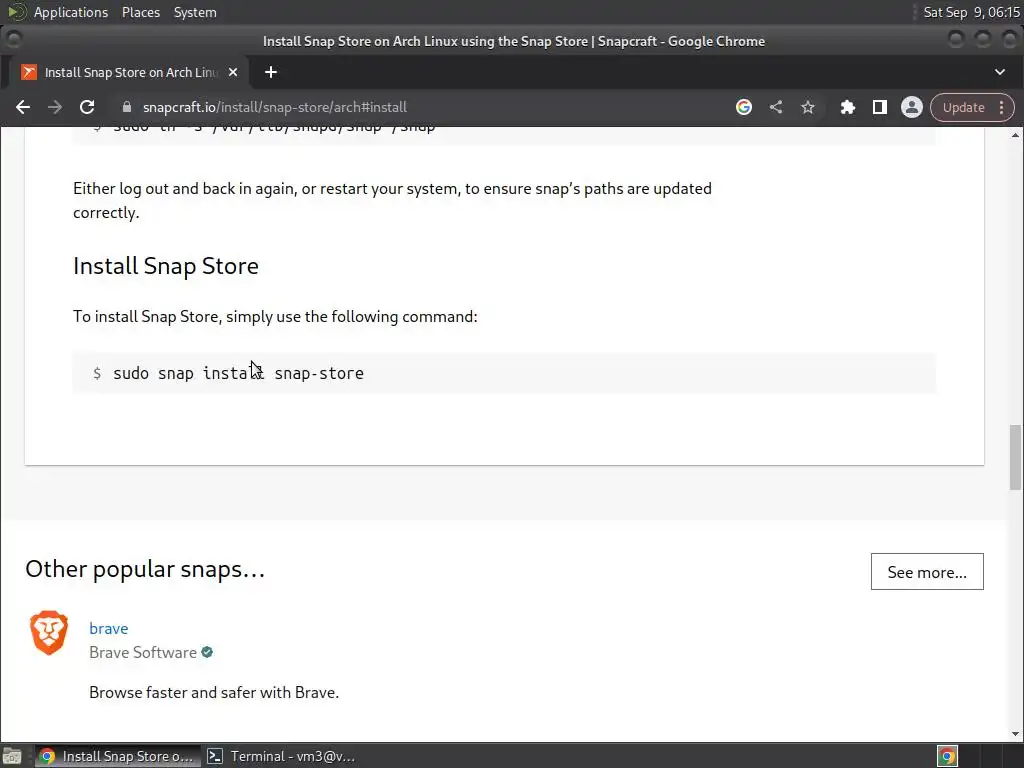The image size is (1024, 768).
Task: Toggle Chrome side panel
Action: (x=880, y=107)
